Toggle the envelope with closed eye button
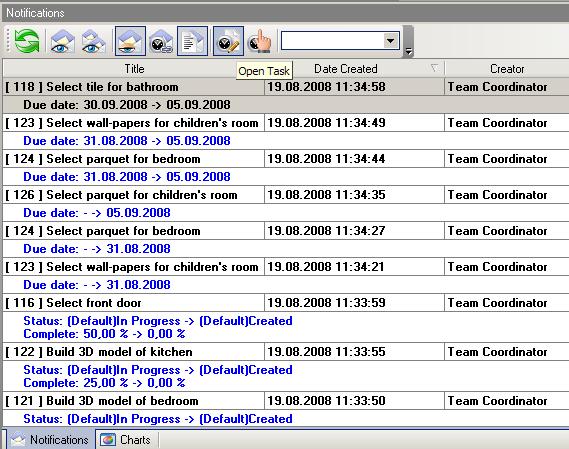The height and width of the screenshot is (449, 569). [130, 41]
